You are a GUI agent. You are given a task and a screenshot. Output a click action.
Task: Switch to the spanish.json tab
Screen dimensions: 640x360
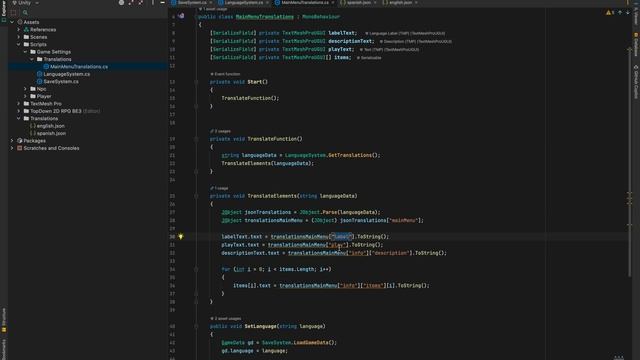pyautogui.click(x=358, y=2)
